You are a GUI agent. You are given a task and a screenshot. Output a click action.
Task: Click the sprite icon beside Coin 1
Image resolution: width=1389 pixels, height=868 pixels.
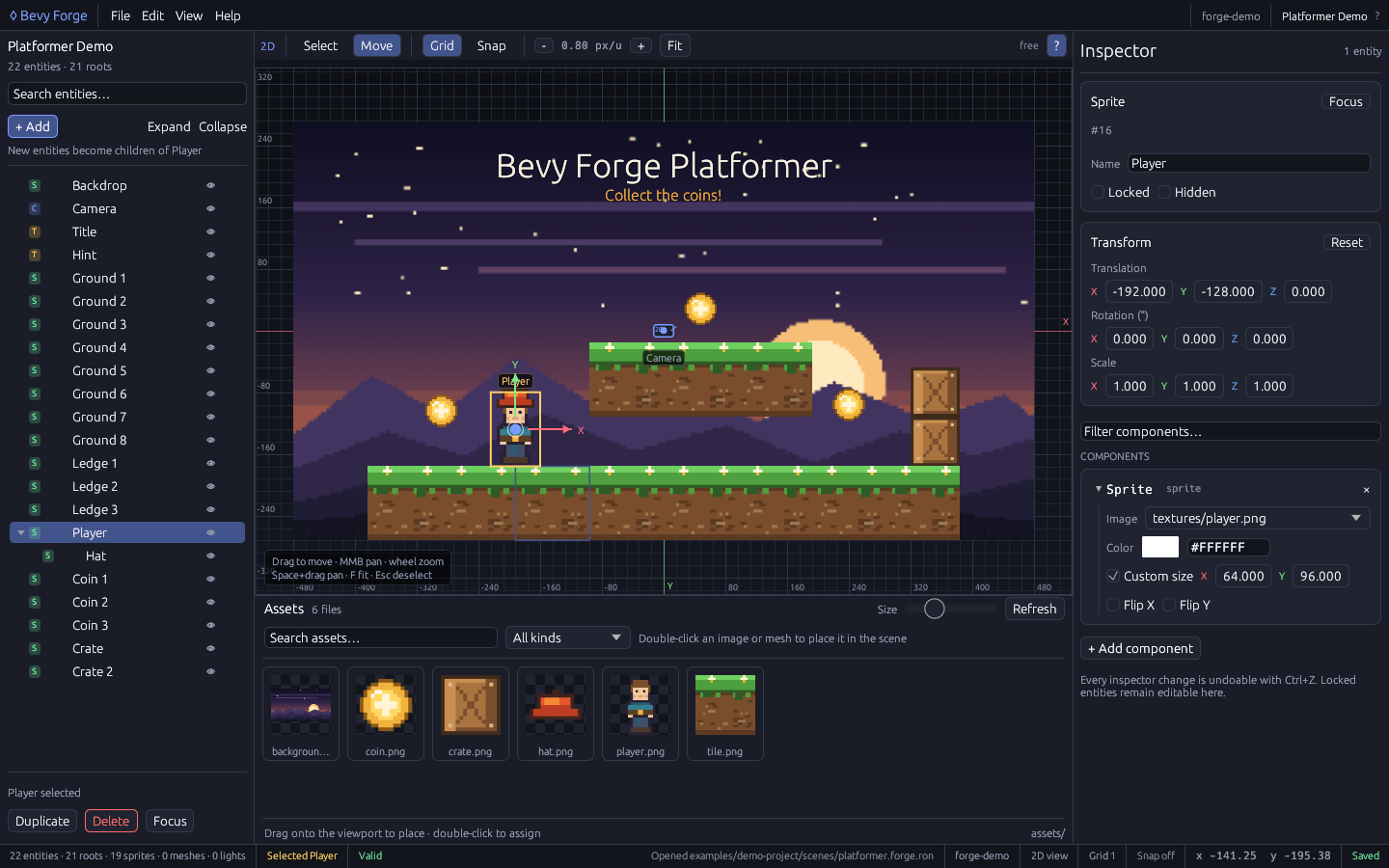(35, 579)
